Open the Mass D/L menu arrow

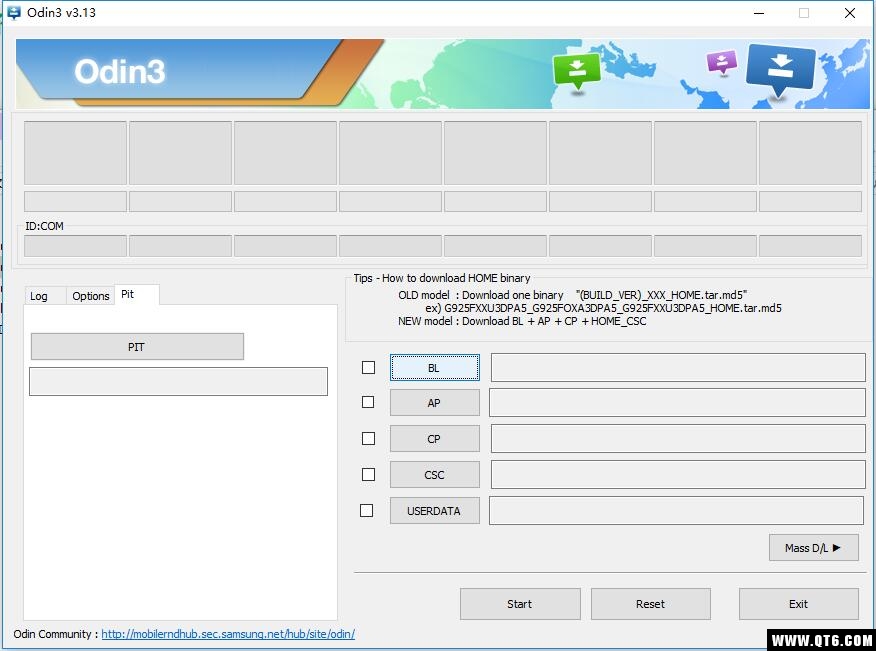point(813,548)
